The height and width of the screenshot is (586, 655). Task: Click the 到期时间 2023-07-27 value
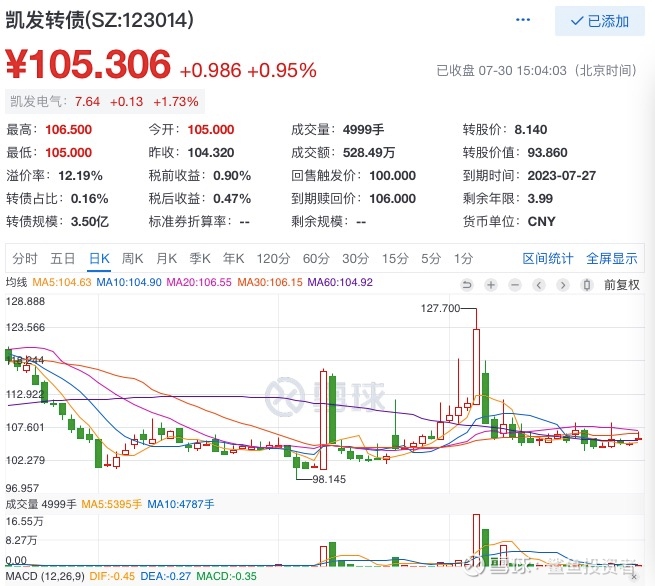(561, 175)
